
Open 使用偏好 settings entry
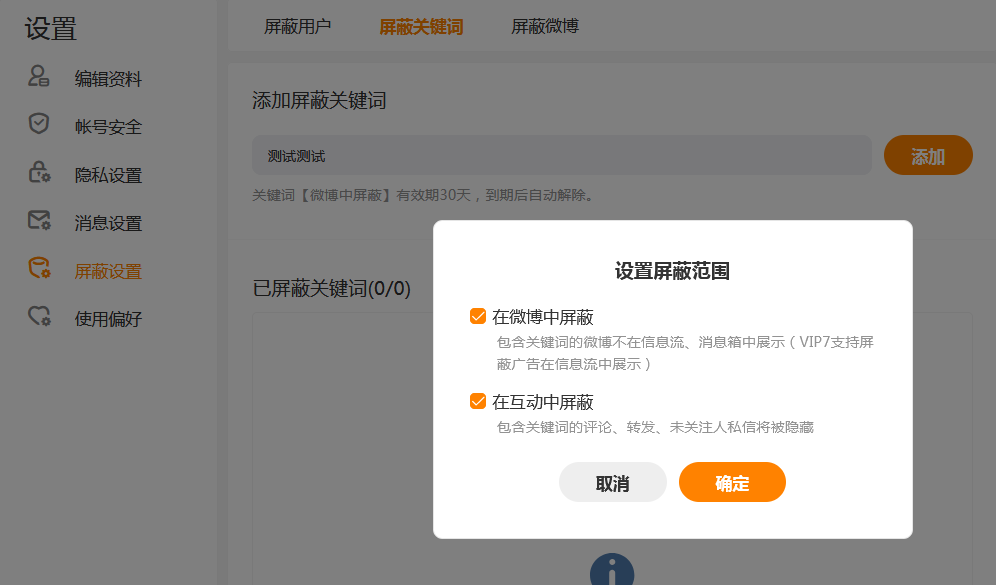pyautogui.click(x=108, y=319)
